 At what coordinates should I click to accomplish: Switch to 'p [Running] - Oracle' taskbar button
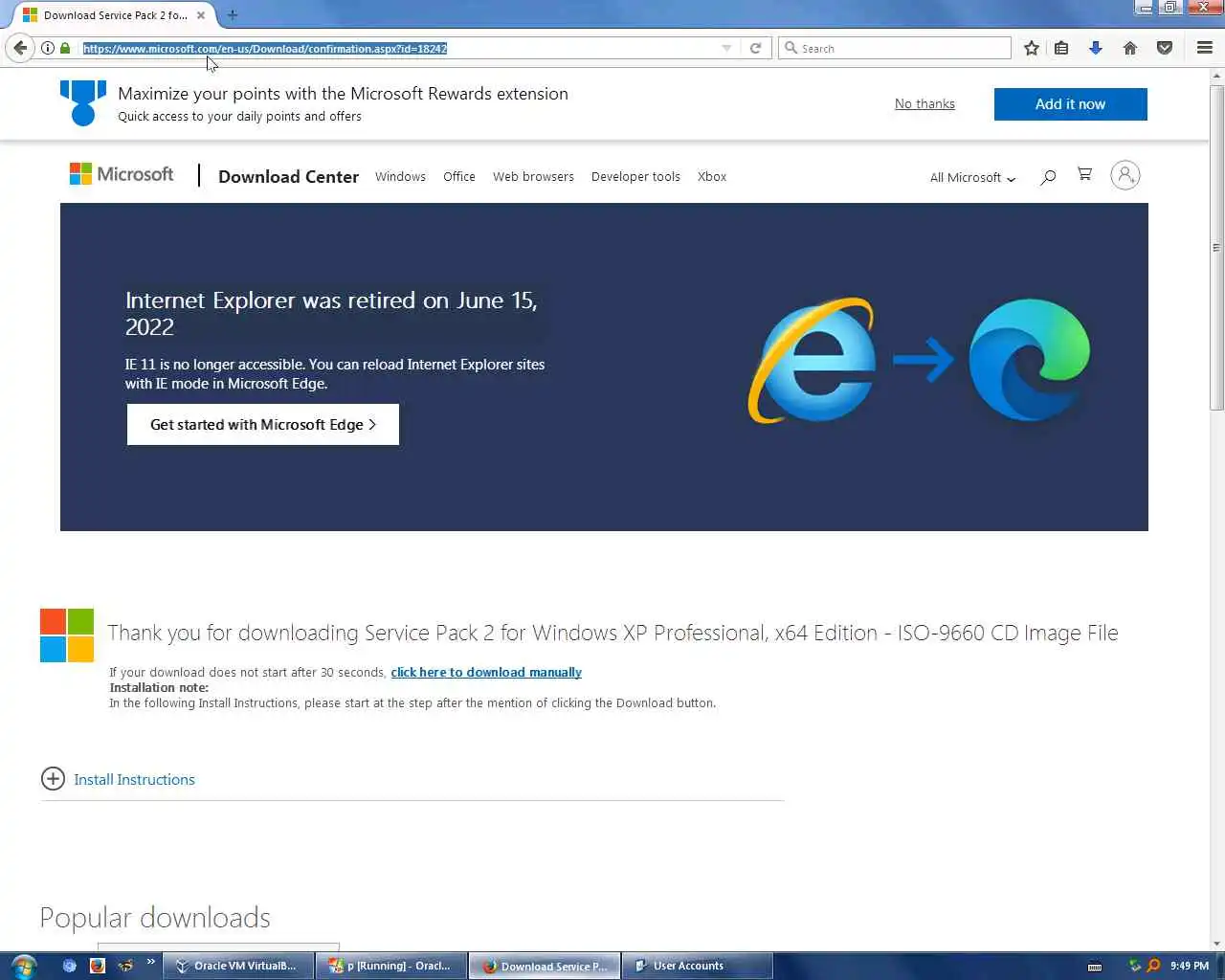[391, 966]
